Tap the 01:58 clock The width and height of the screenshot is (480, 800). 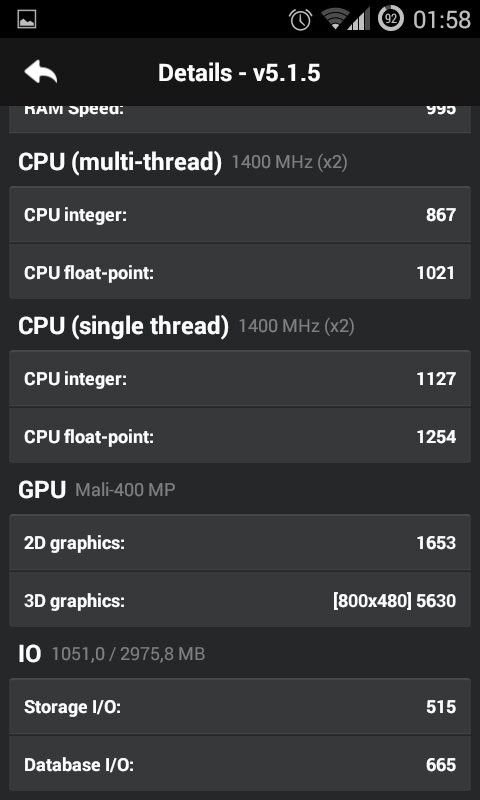pyautogui.click(x=442, y=19)
